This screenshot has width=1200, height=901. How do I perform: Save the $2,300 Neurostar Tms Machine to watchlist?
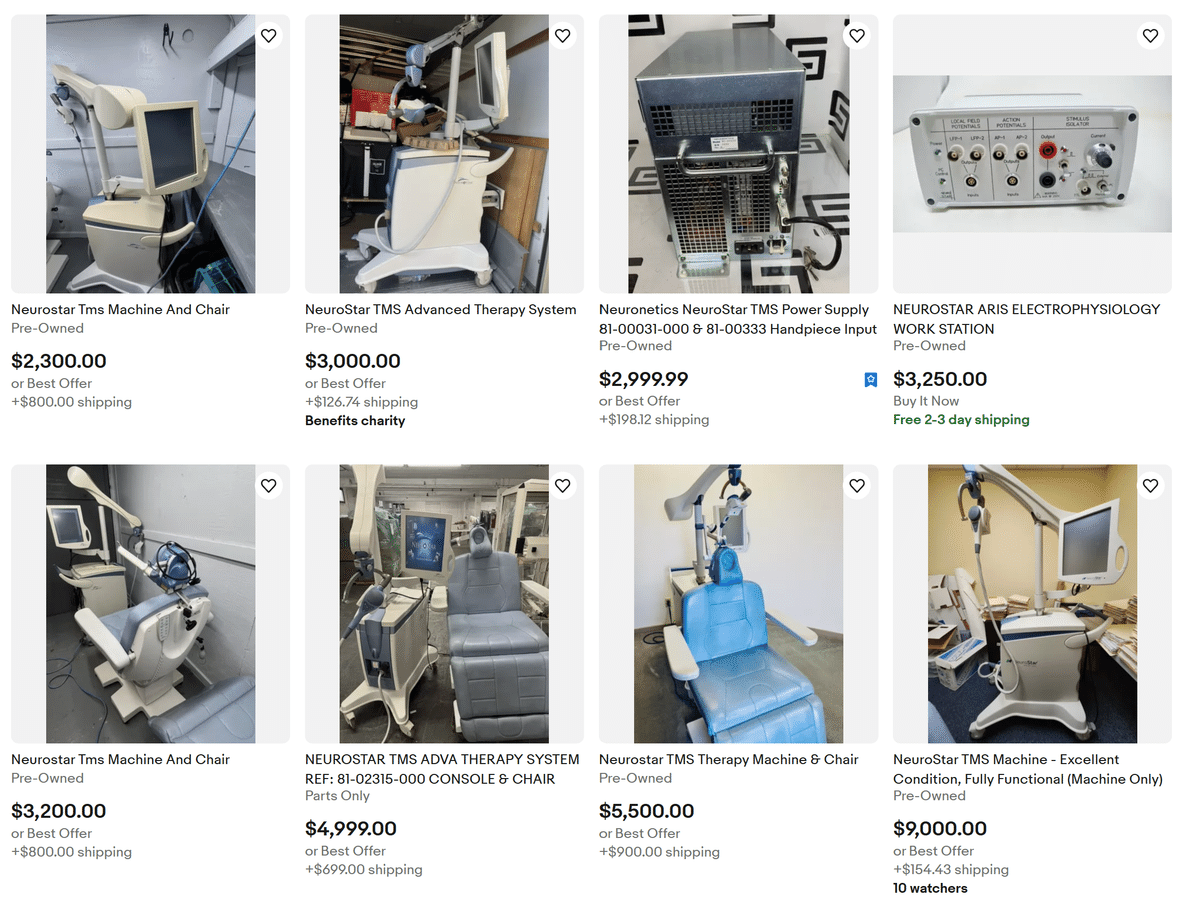point(268,36)
